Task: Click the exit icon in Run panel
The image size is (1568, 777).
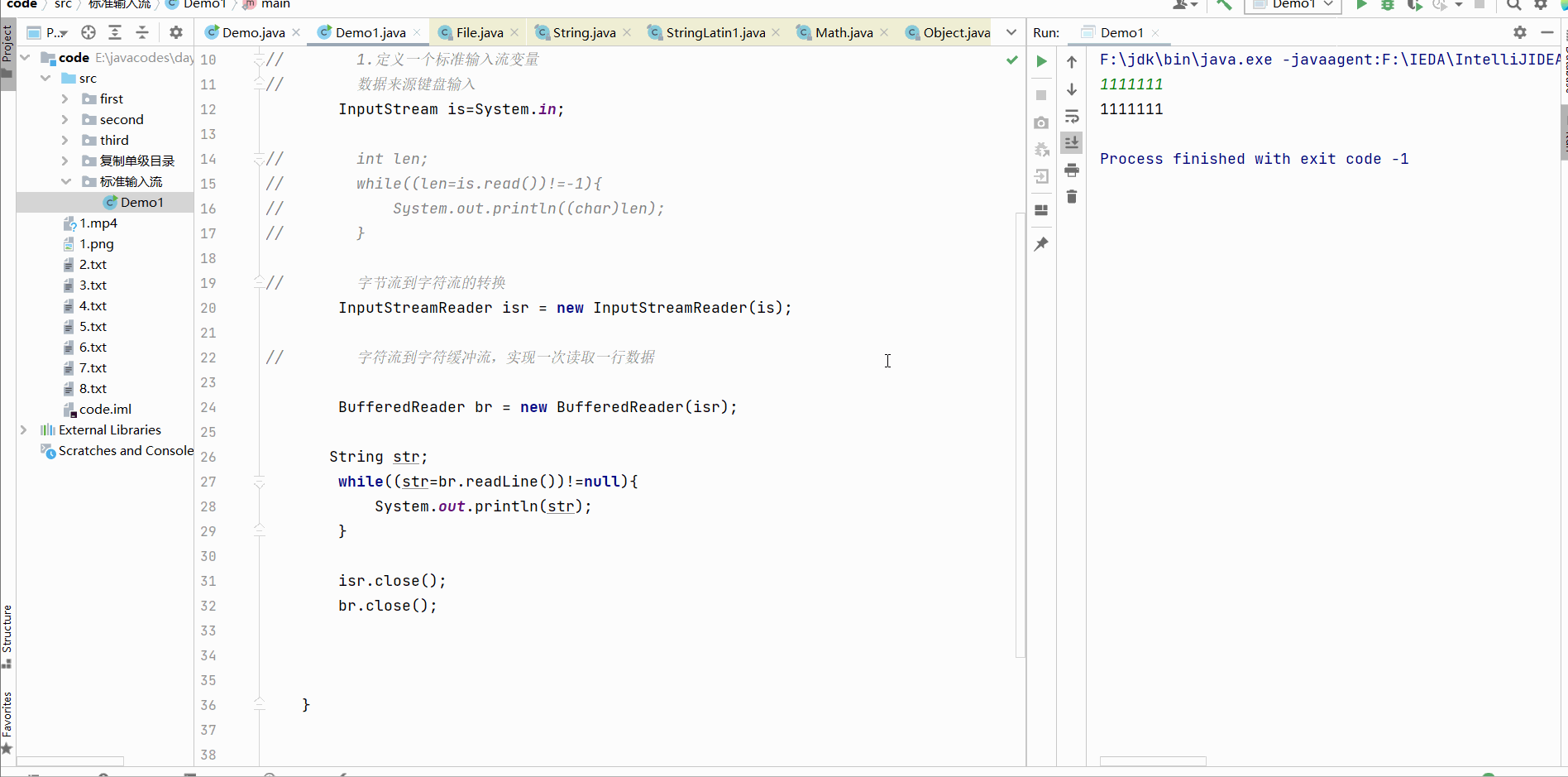Action: click(1041, 176)
